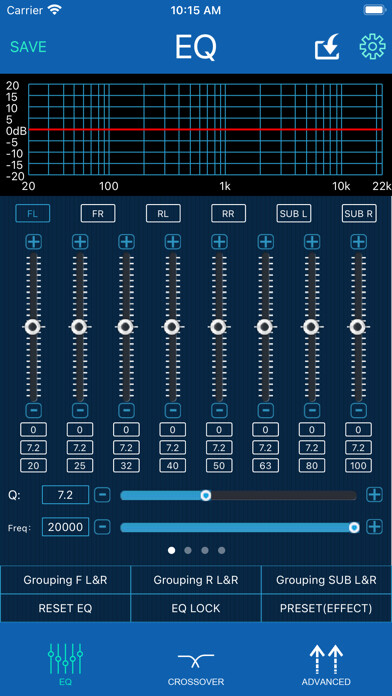Open PRESET(EFFECT)

(x=326, y=608)
